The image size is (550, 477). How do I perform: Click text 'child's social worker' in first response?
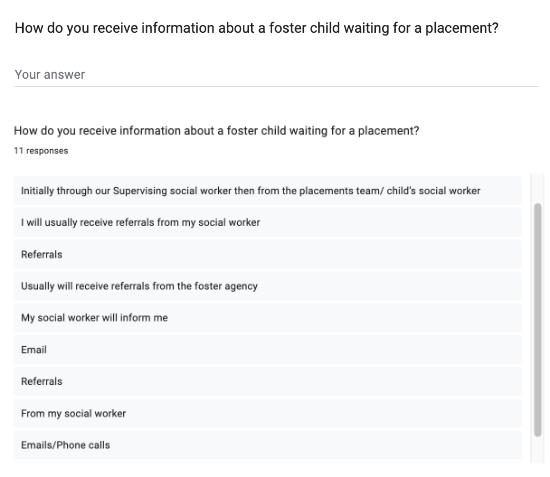click(x=433, y=191)
